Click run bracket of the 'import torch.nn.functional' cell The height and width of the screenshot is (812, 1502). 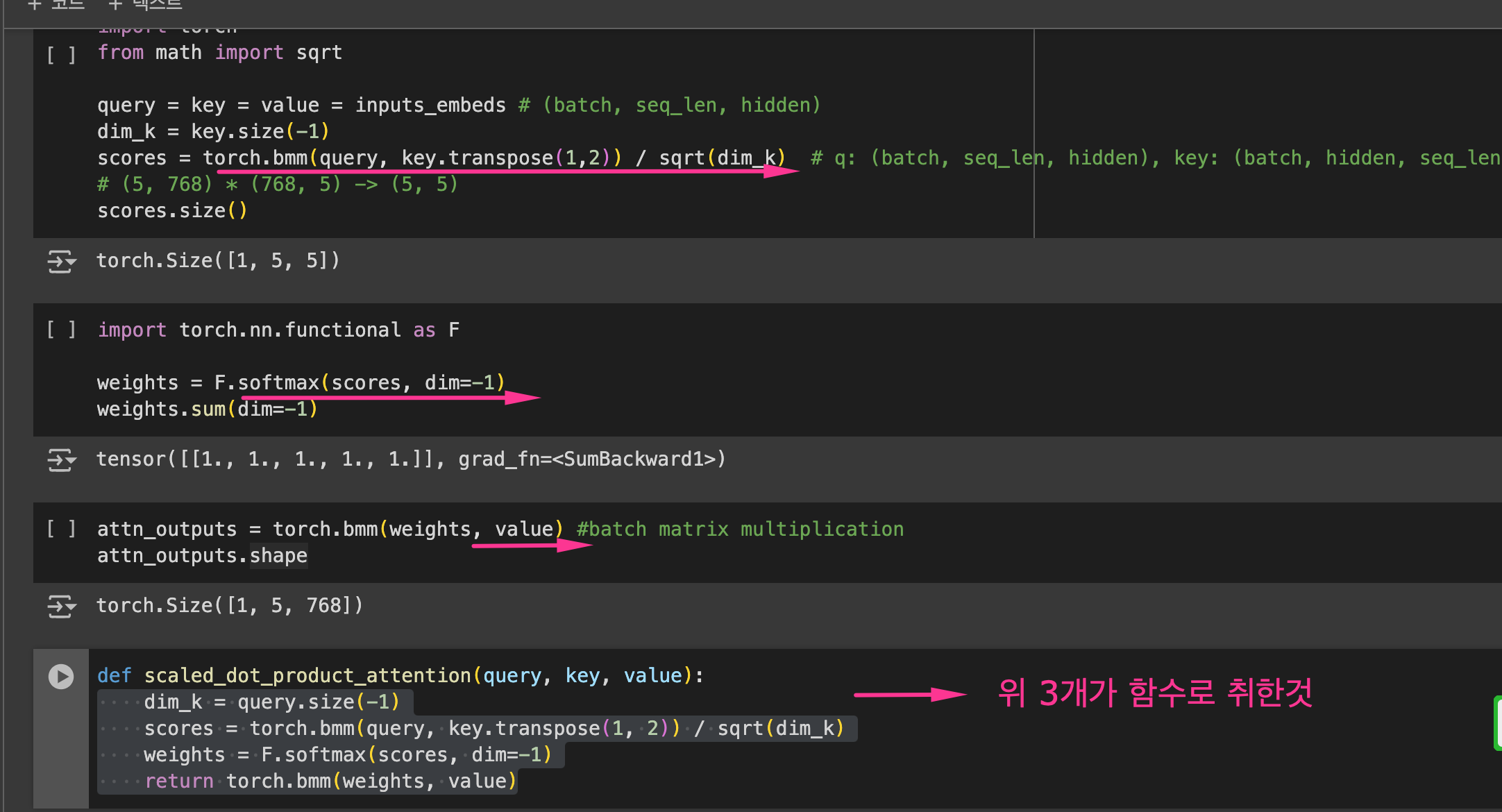pos(61,330)
